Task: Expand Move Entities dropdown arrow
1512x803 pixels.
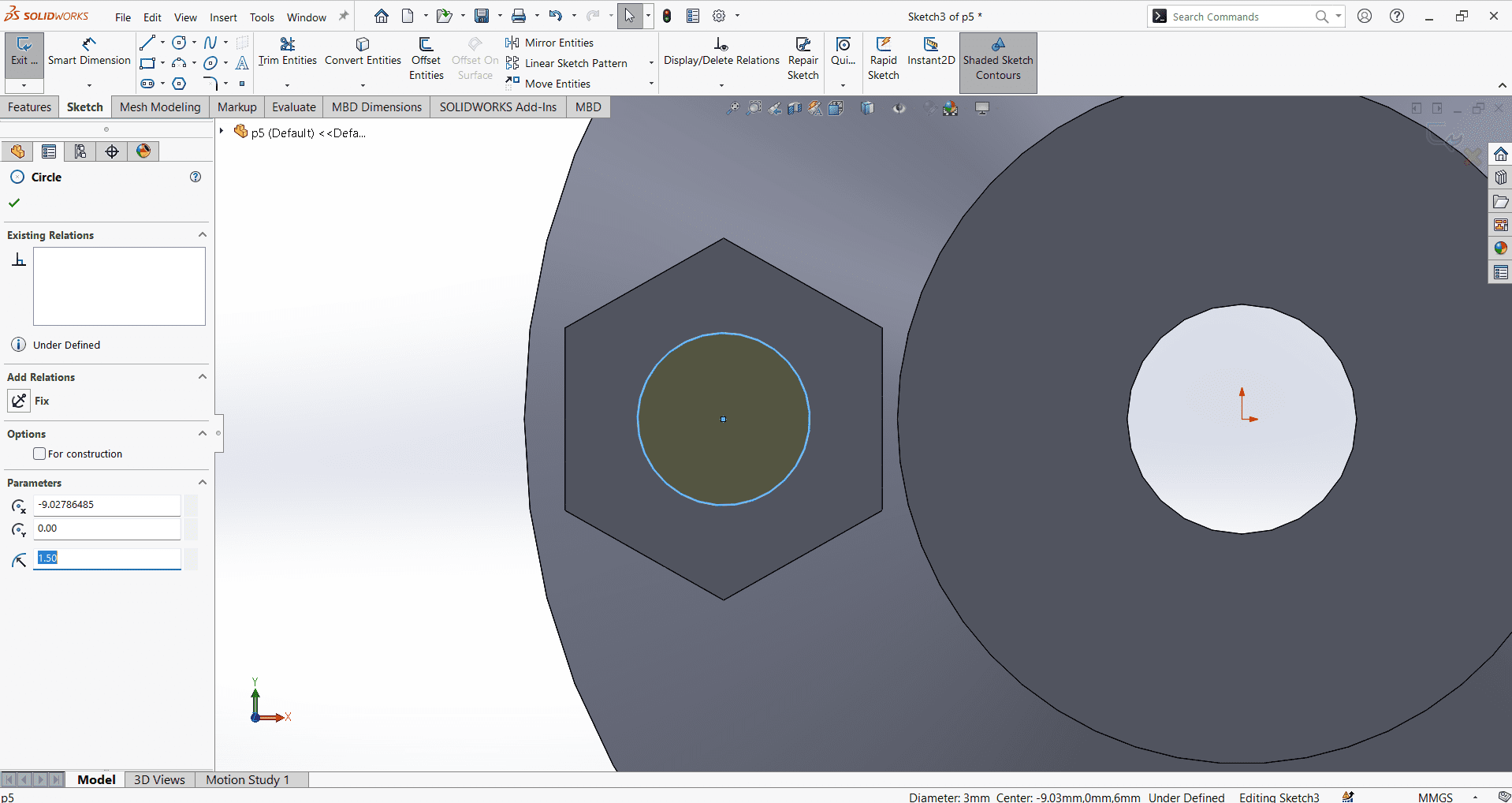Action: (x=651, y=84)
